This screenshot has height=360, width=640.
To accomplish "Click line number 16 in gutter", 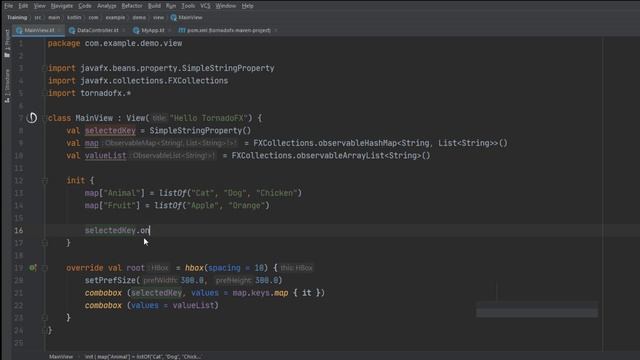I will coord(18,230).
